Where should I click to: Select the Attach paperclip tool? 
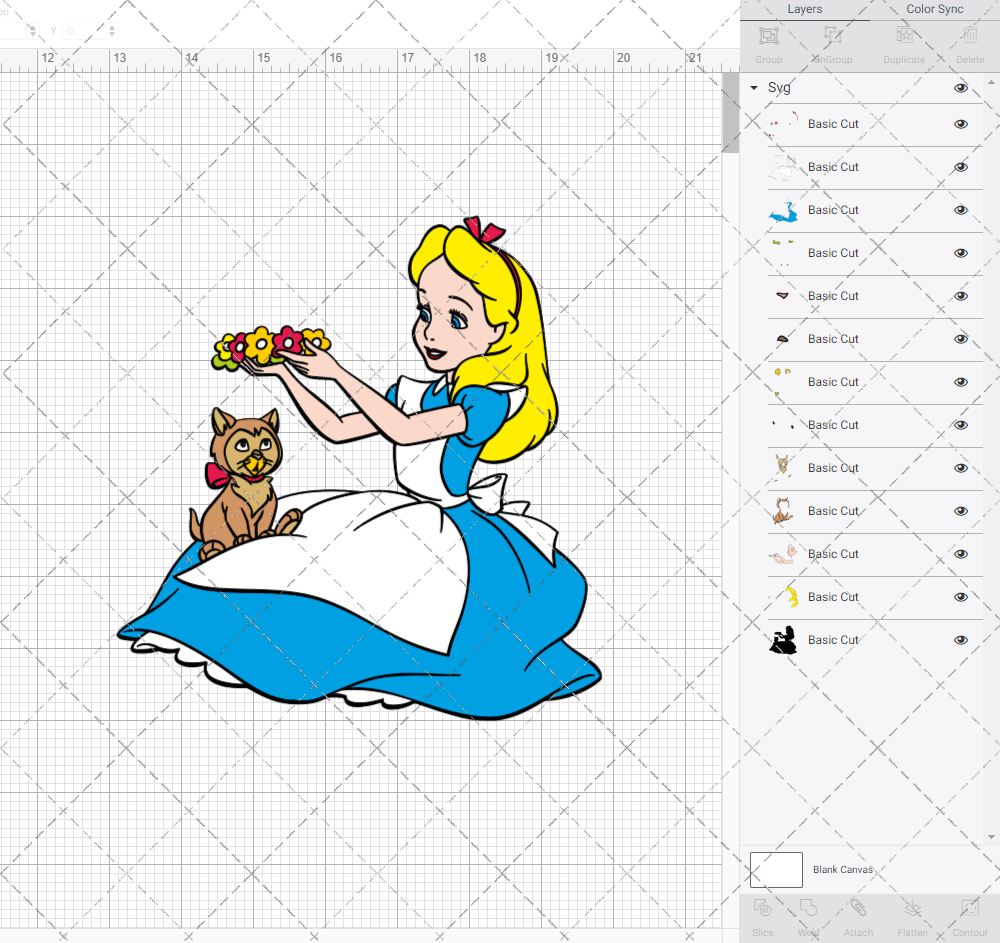pyautogui.click(x=858, y=907)
